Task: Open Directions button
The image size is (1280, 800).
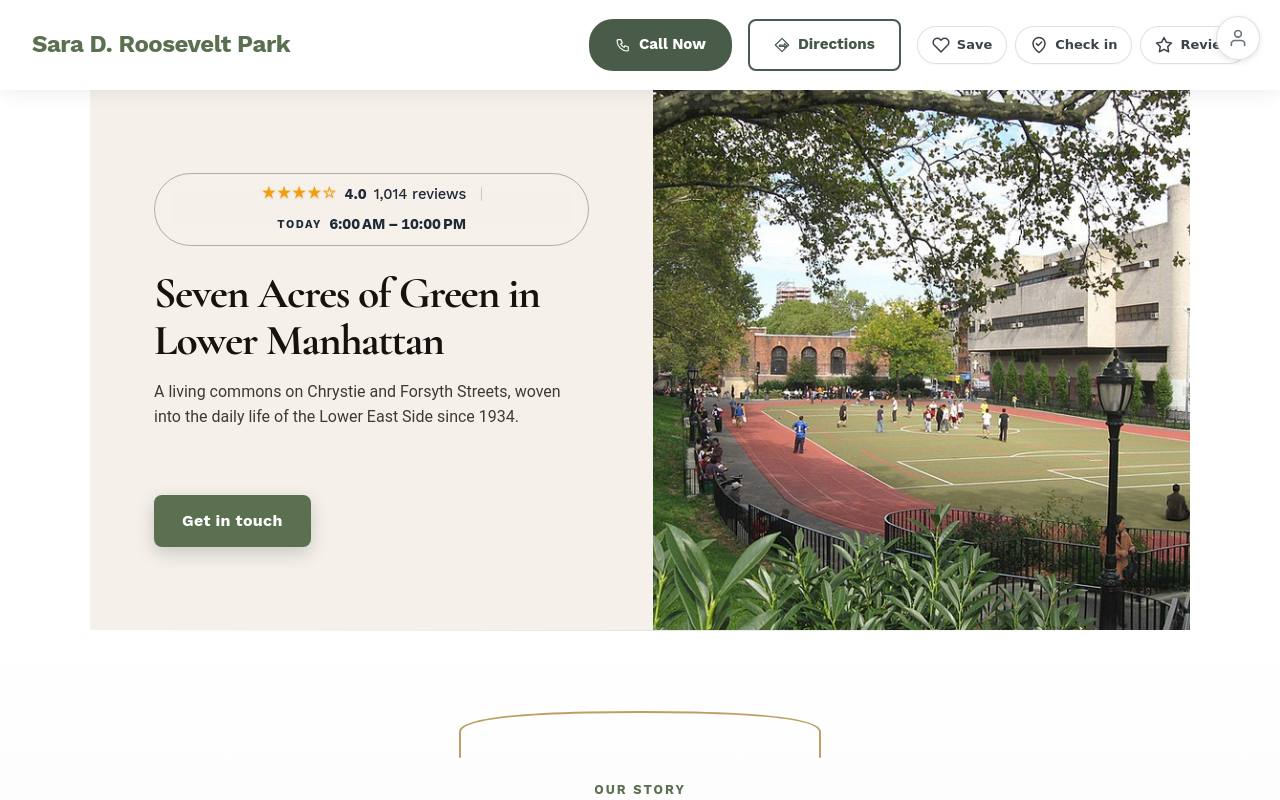Action: coord(824,45)
